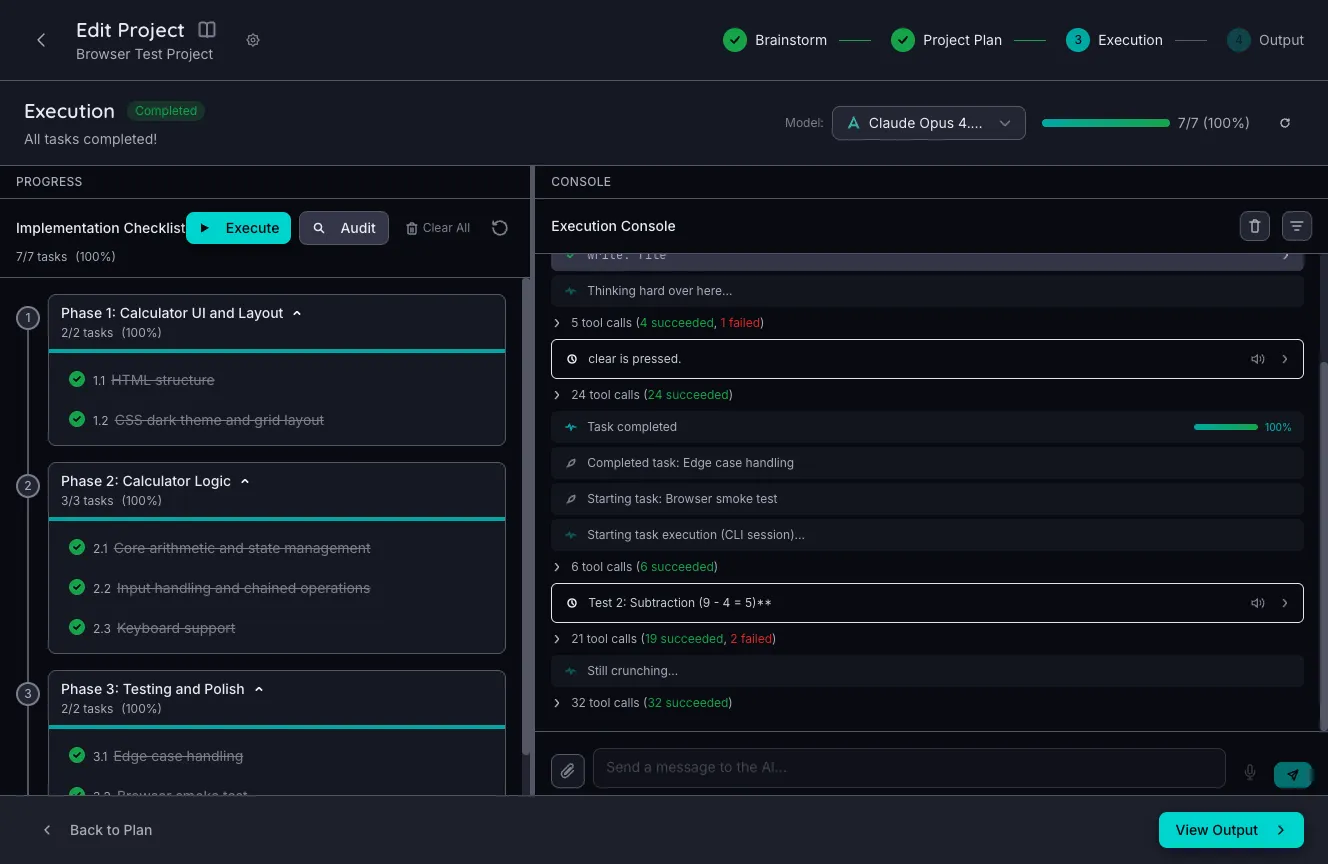The image size is (1328, 864).
Task: Click the leaf icon on Completed task: Edge case handling
Action: pos(571,463)
